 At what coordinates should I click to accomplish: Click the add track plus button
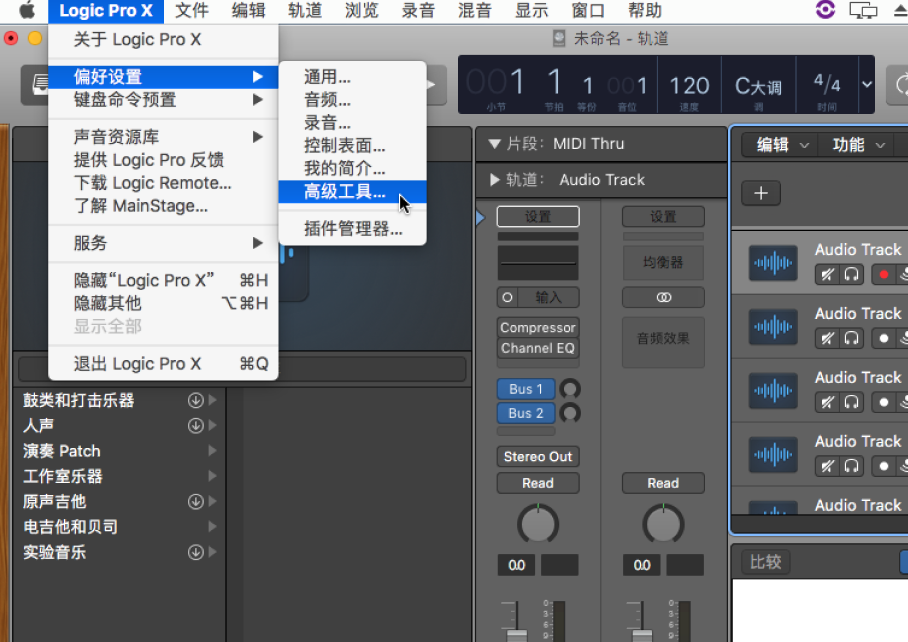point(760,193)
